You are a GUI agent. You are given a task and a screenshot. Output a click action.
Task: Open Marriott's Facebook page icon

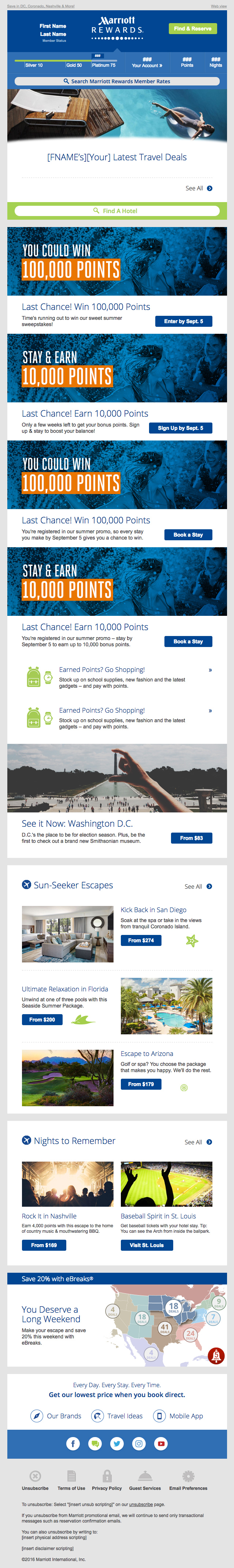click(73, 1443)
